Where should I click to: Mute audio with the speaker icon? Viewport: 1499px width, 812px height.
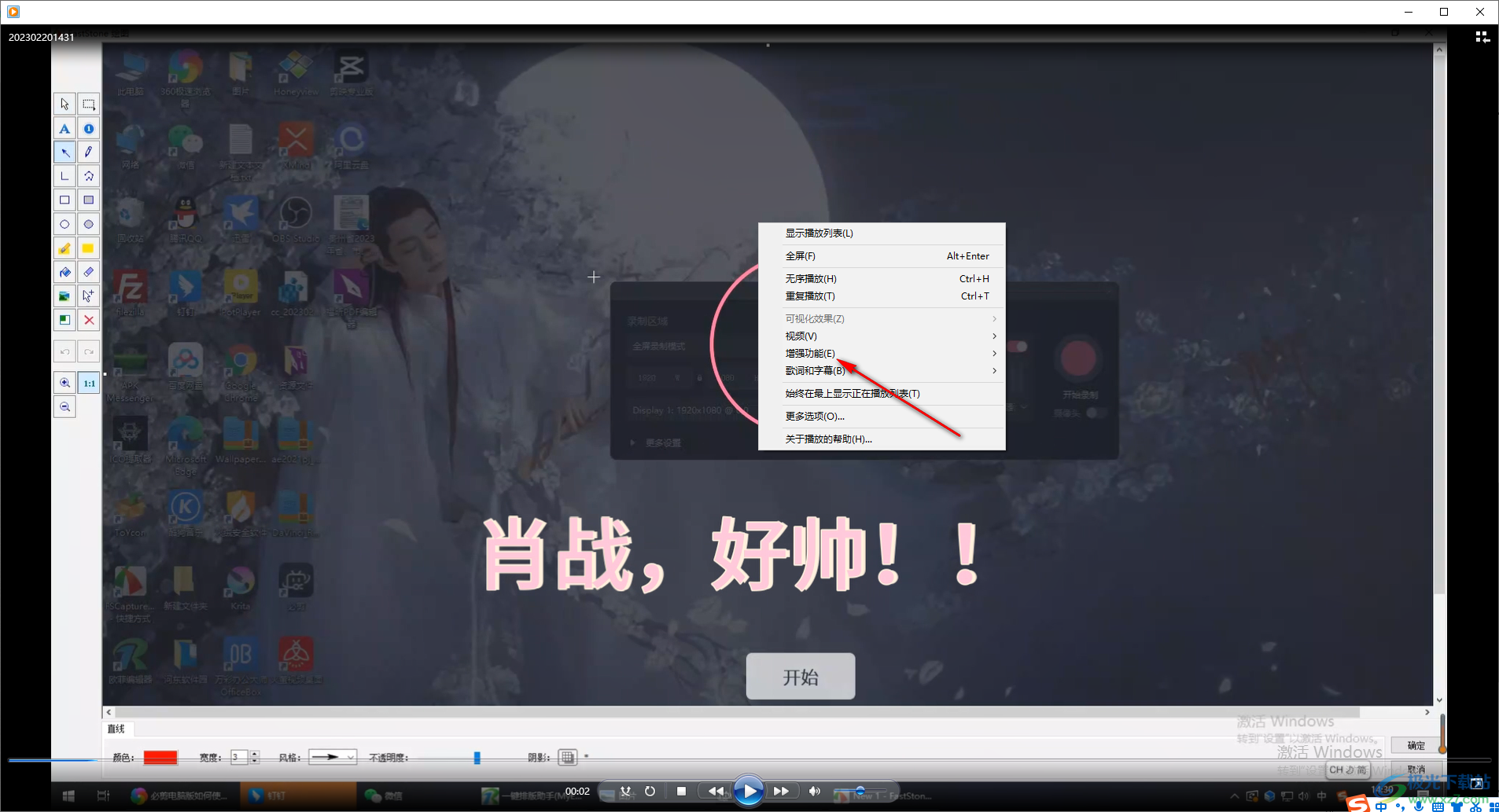click(x=815, y=791)
